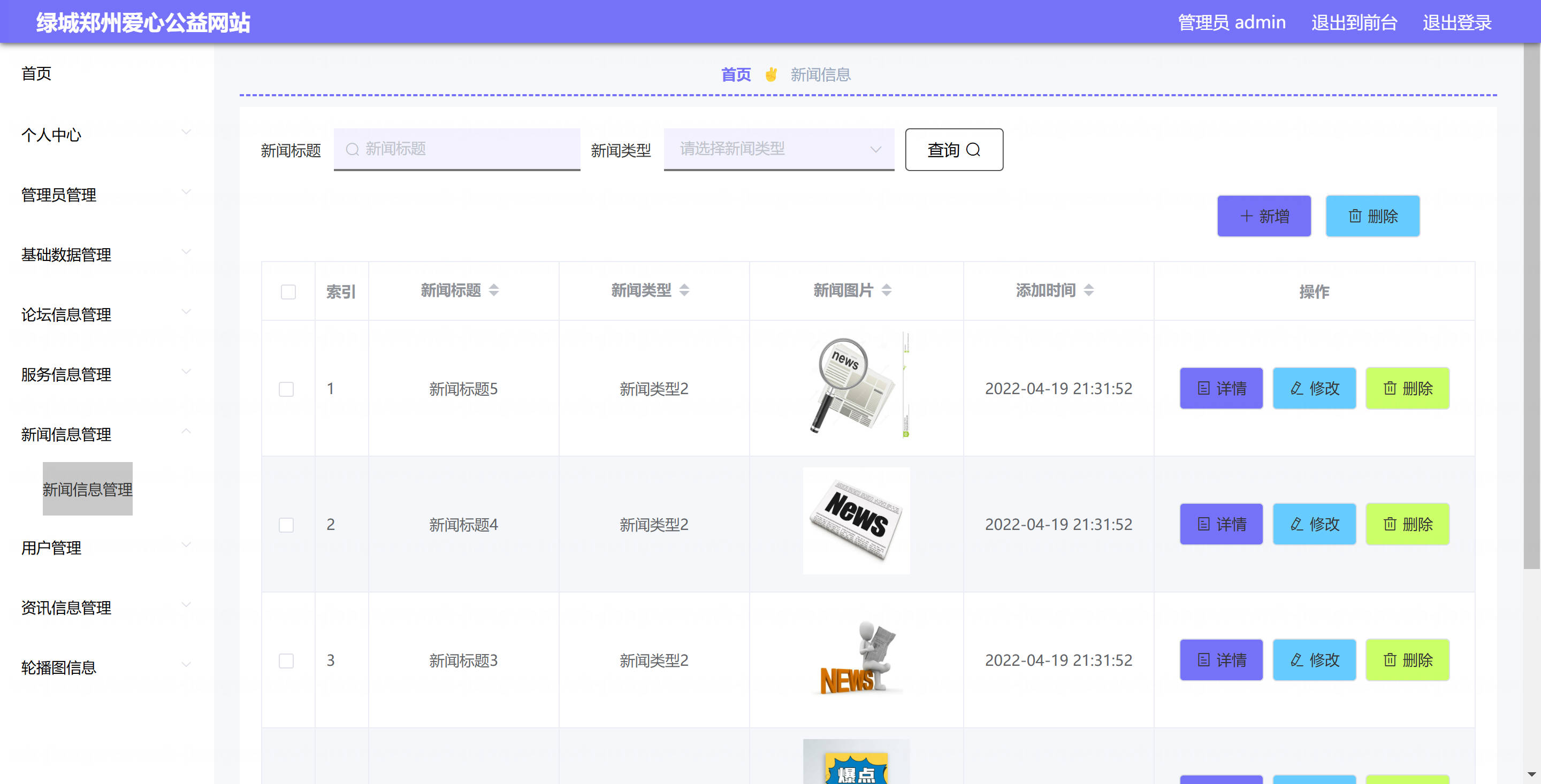Open 用户管理 sidebar menu
Screen dimensions: 1541x784
(51, 547)
